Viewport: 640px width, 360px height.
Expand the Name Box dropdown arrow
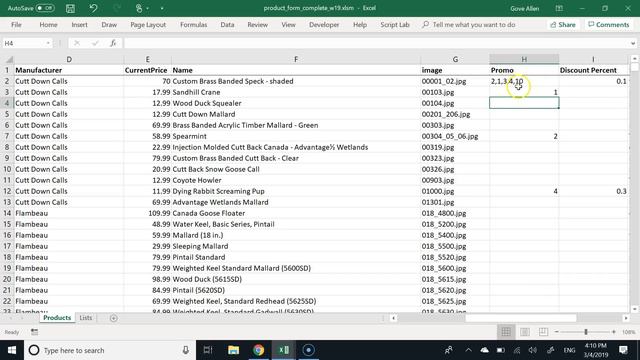tap(48, 43)
